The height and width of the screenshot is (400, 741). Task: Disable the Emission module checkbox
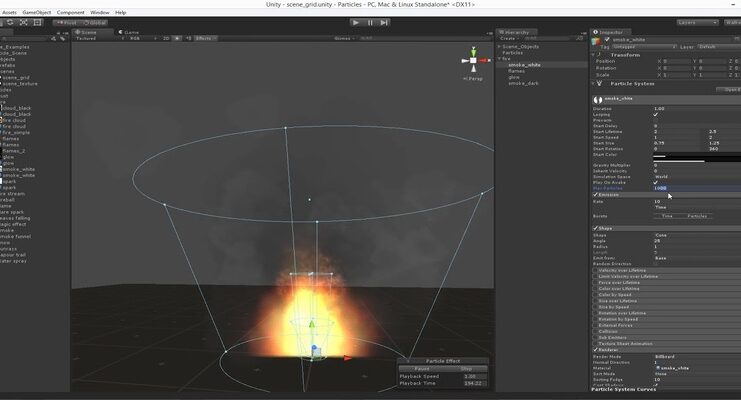click(x=595, y=194)
